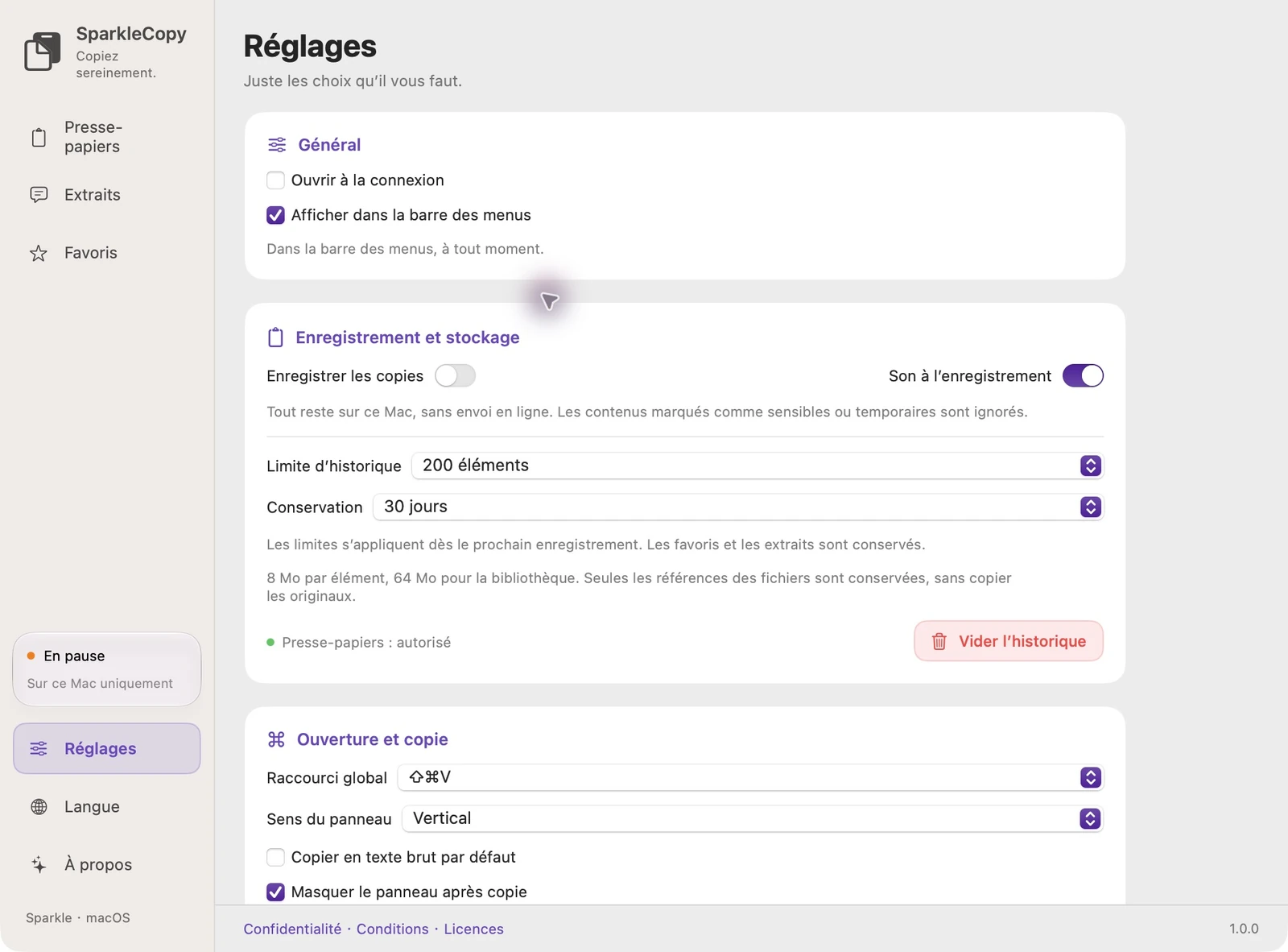Screen dimensions: 1288x952
Task: Click the version number 1.0.0
Action: 1244,929
